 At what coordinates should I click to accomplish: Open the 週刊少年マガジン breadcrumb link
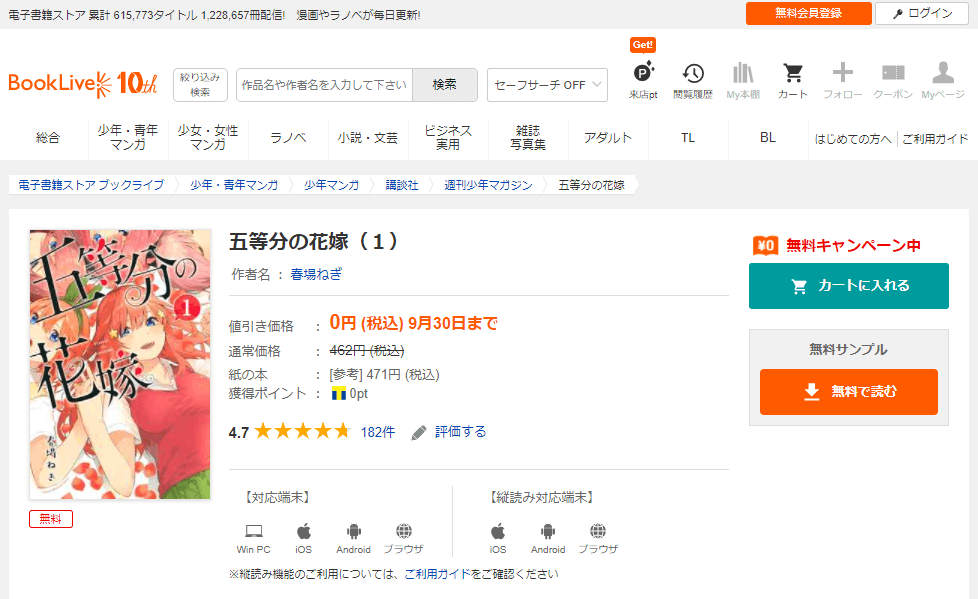click(488, 185)
